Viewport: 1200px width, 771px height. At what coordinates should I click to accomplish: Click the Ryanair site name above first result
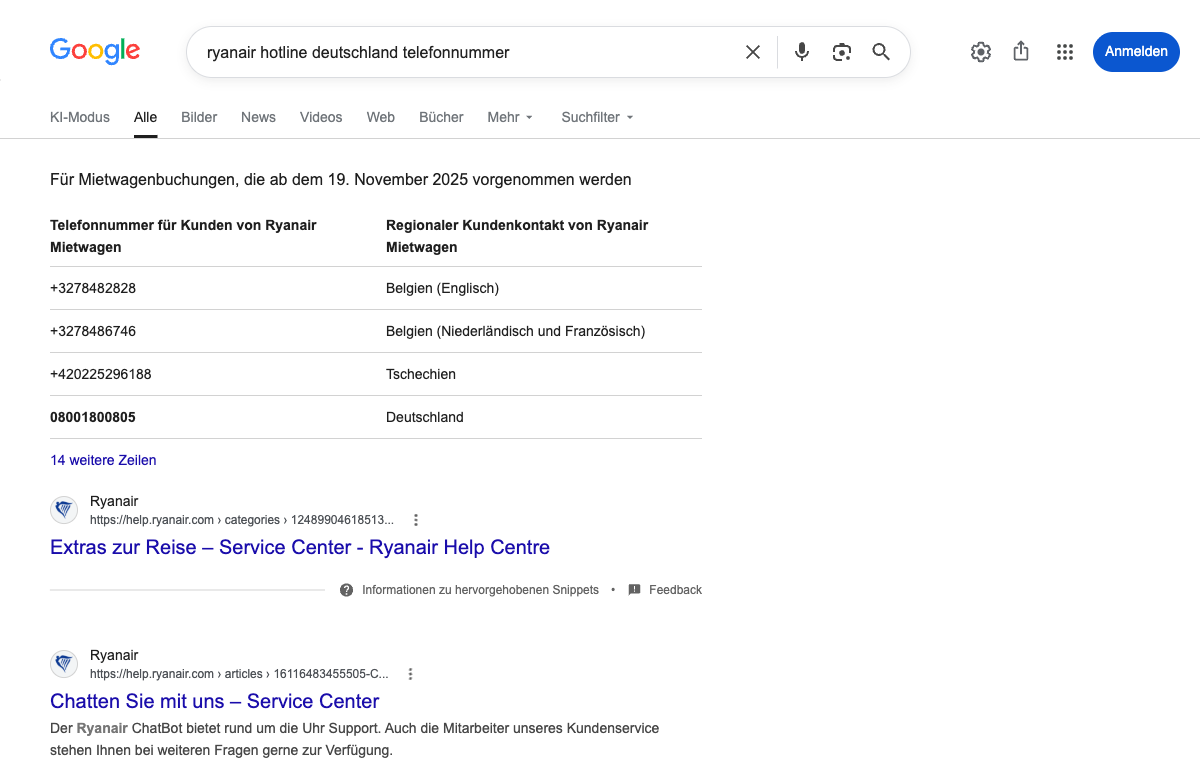(114, 501)
